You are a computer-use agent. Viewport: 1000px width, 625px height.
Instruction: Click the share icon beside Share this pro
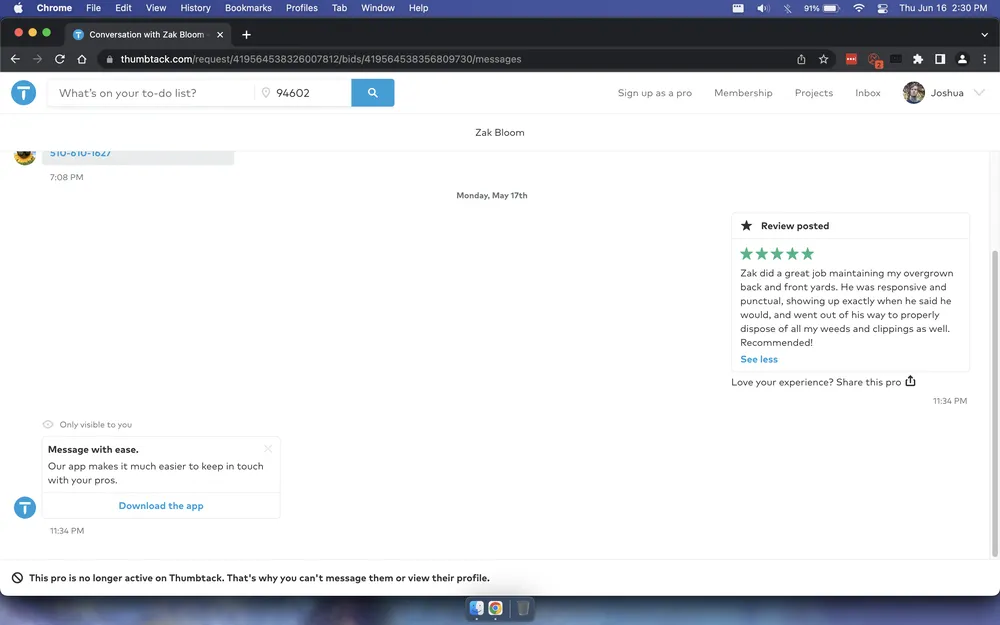[910, 381]
